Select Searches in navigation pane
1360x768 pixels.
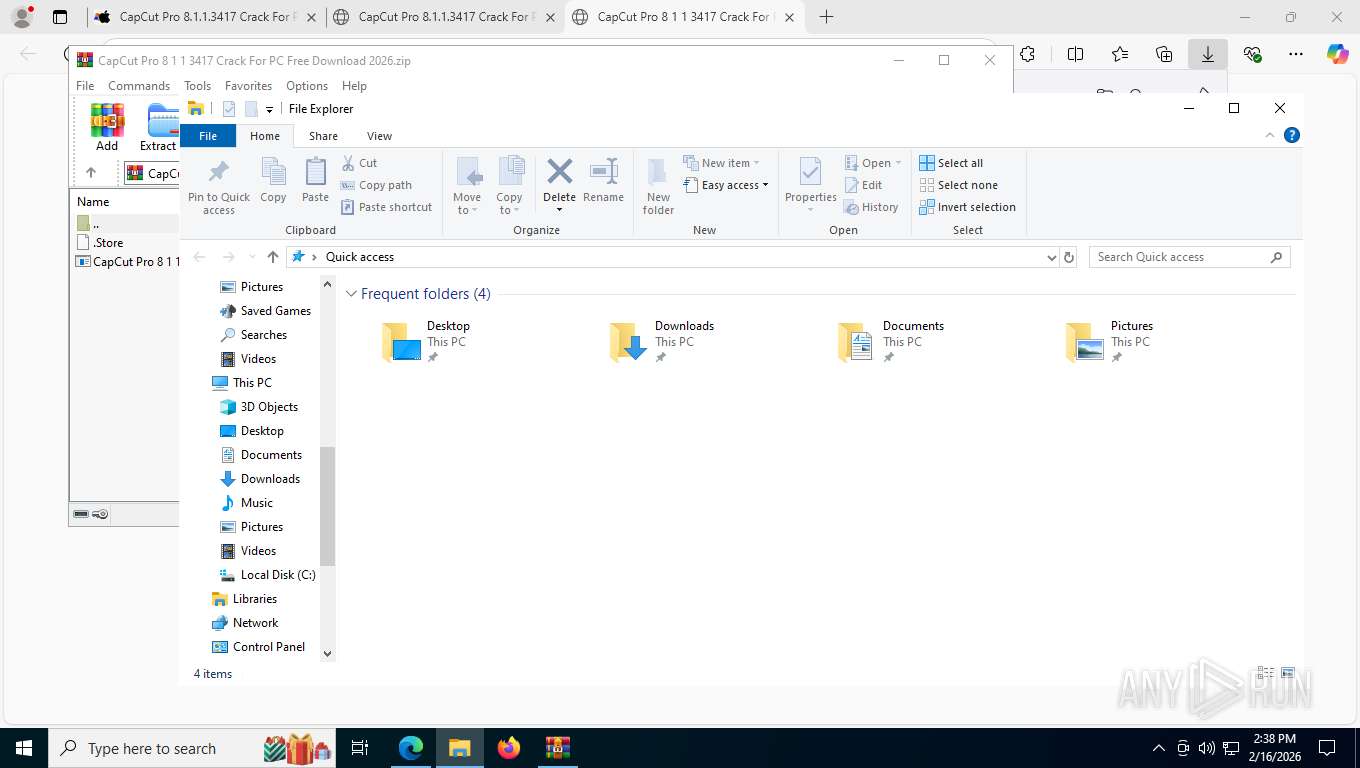tap(263, 335)
